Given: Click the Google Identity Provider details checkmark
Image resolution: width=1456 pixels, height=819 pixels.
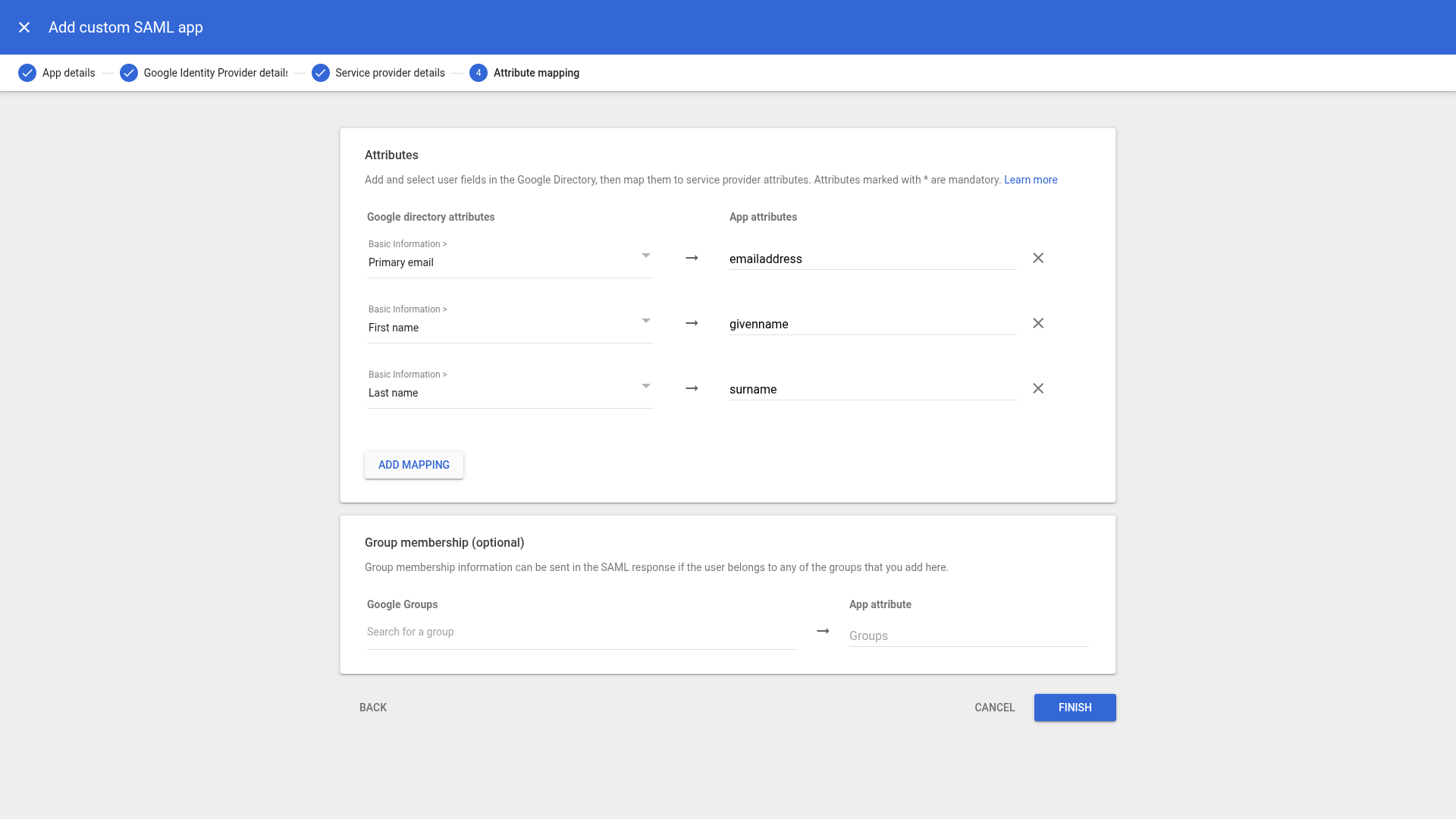Looking at the screenshot, I should click(x=128, y=73).
